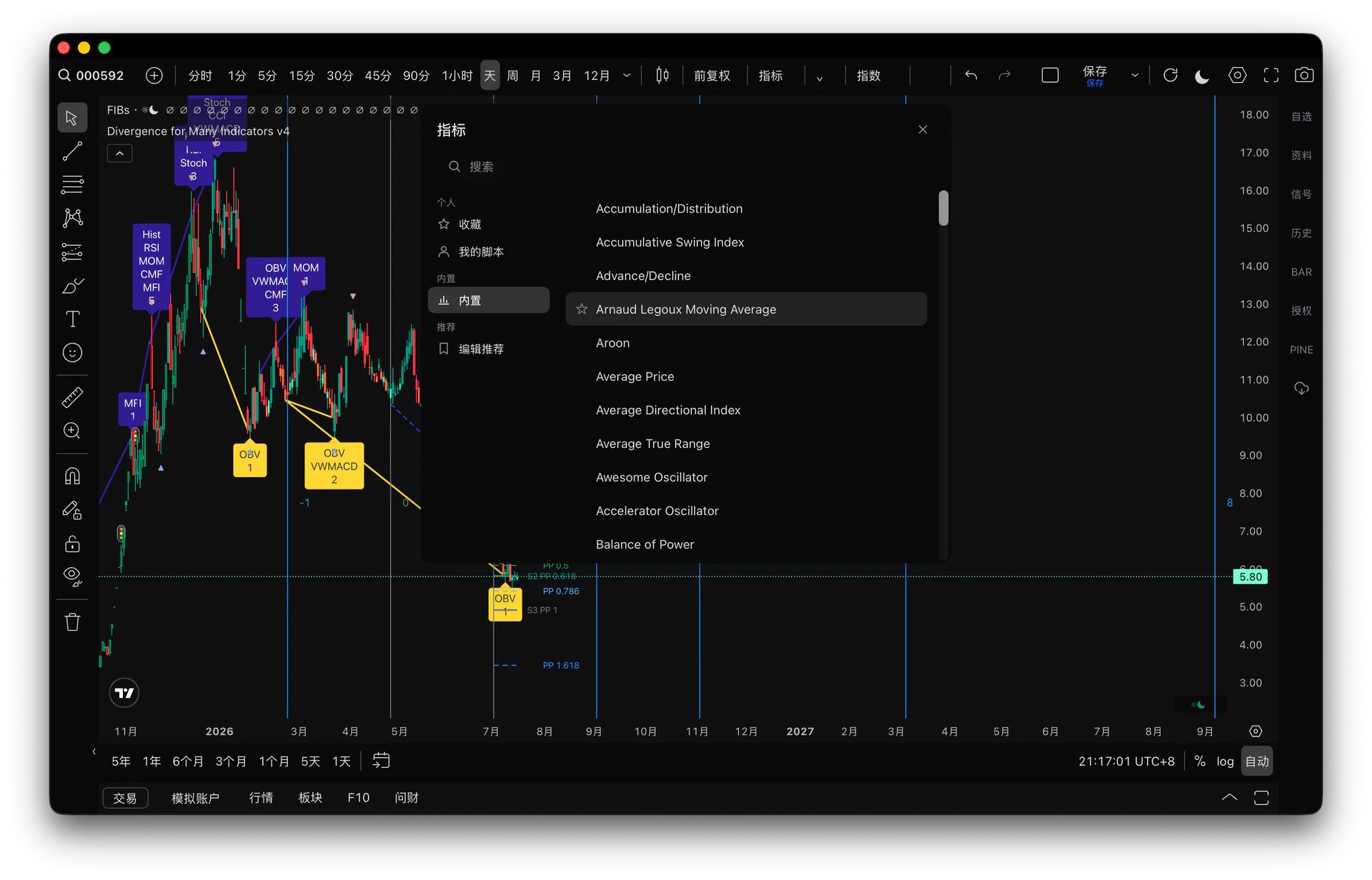1372x880 pixels.
Task: Open the 自选 watchlist sidebar panel
Action: tap(1301, 116)
